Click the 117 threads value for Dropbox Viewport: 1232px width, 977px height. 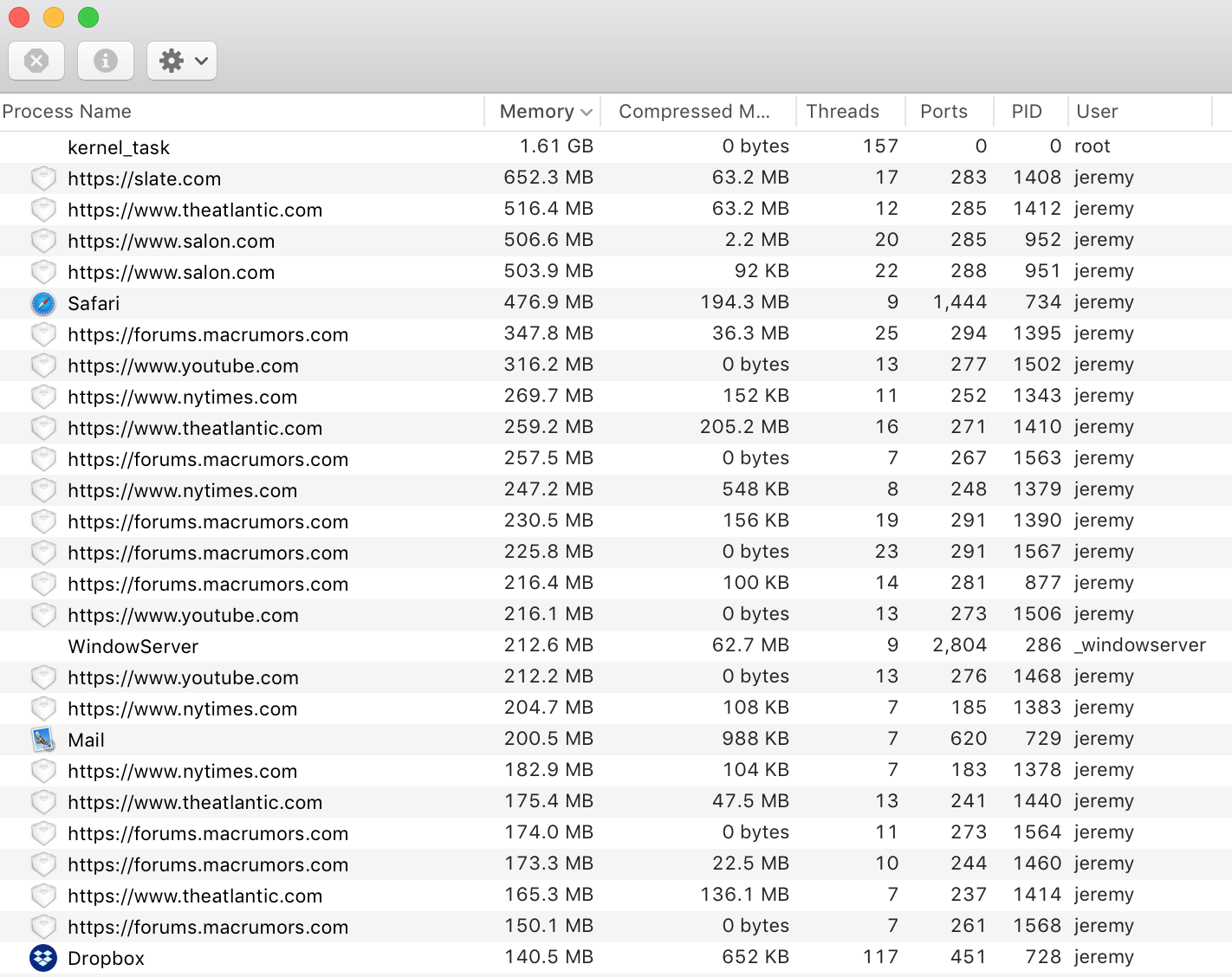pos(881,956)
